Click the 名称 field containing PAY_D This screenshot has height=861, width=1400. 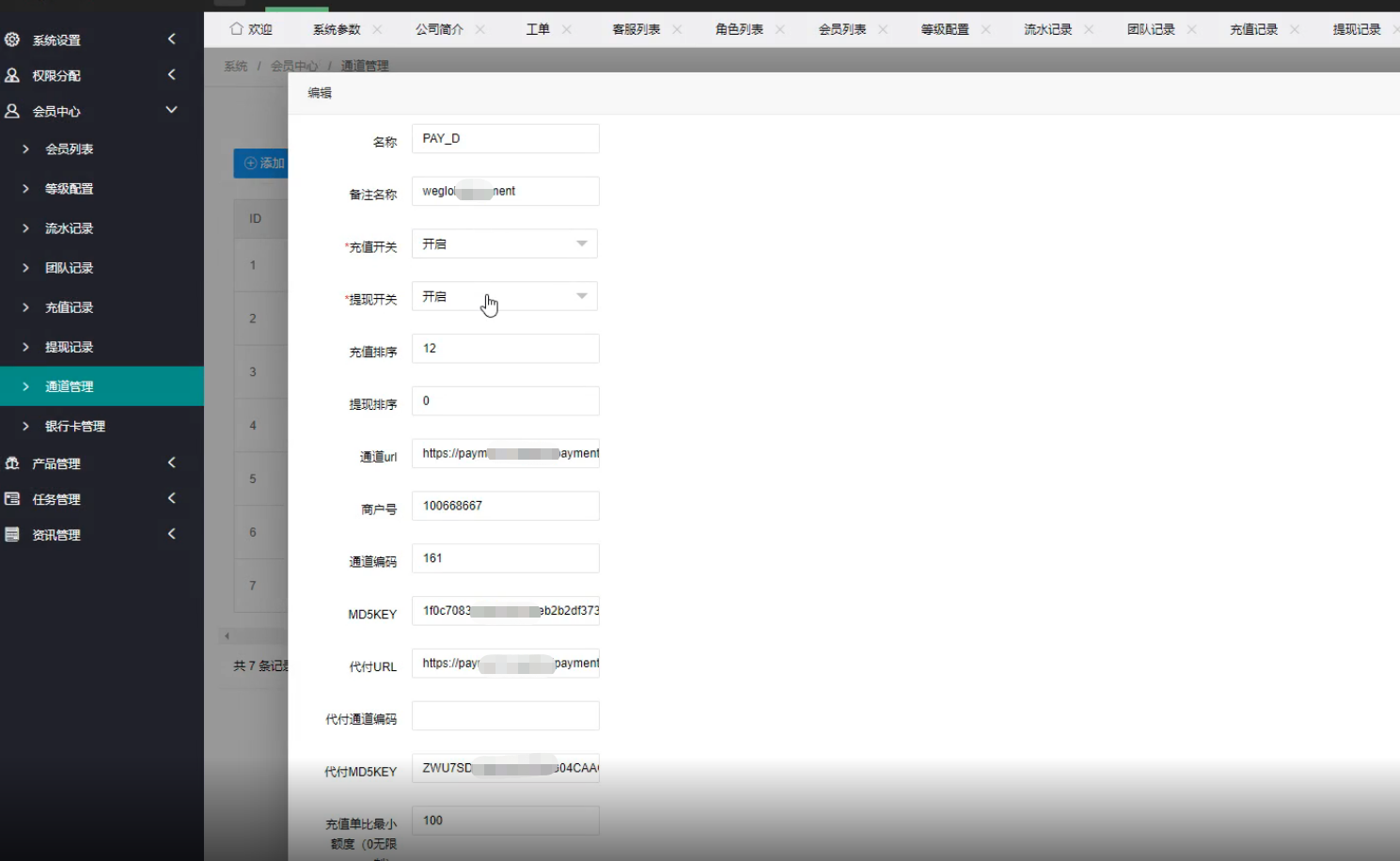[505, 138]
